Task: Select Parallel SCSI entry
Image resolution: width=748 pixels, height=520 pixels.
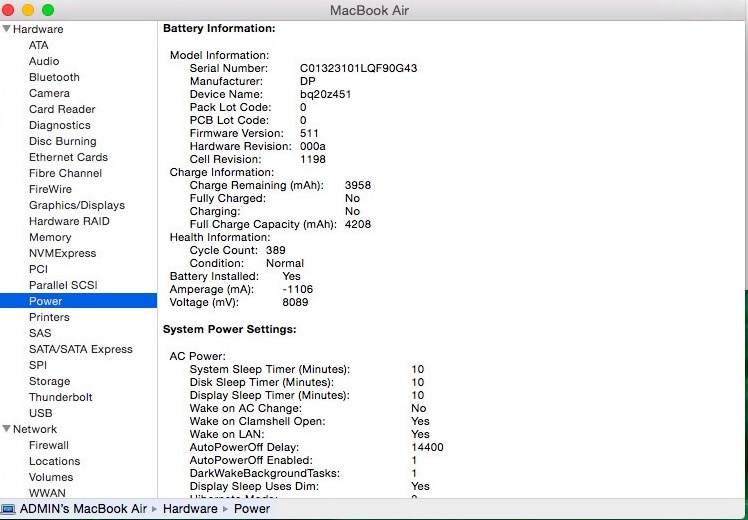Action: pyautogui.click(x=63, y=285)
